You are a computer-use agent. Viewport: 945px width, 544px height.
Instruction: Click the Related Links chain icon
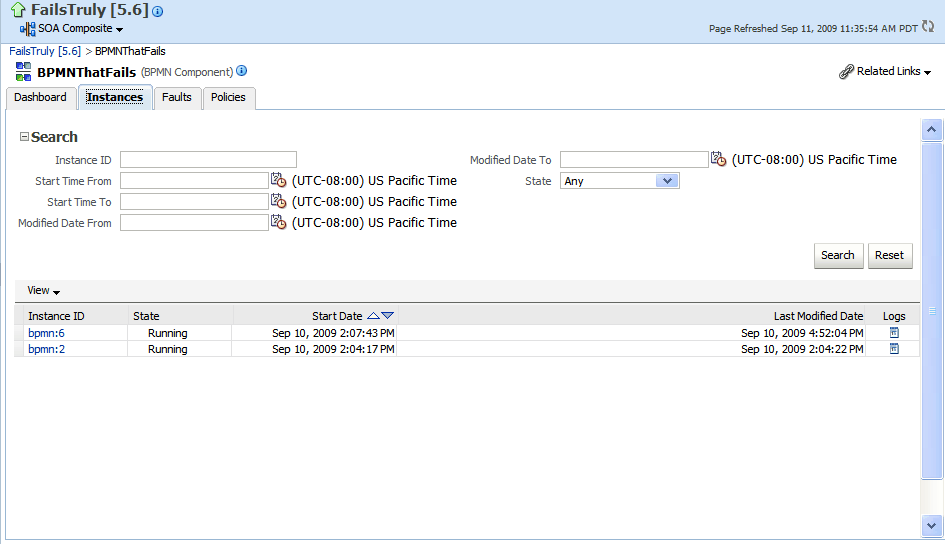tap(846, 72)
